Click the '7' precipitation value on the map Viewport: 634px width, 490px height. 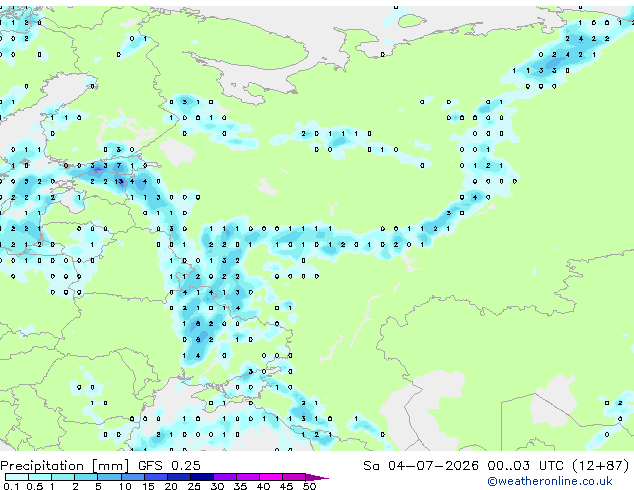119,165
